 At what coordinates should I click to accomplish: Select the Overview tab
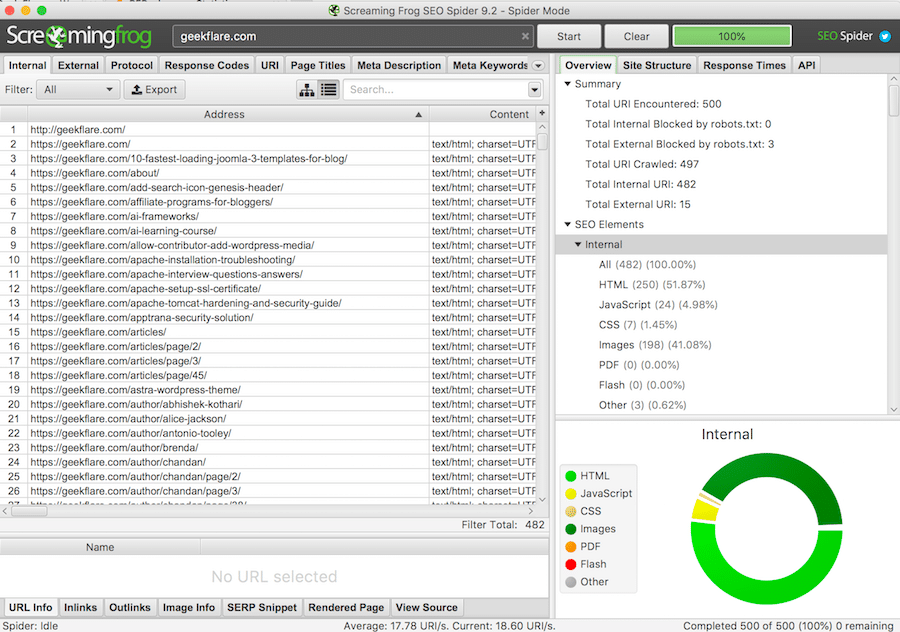(588, 65)
